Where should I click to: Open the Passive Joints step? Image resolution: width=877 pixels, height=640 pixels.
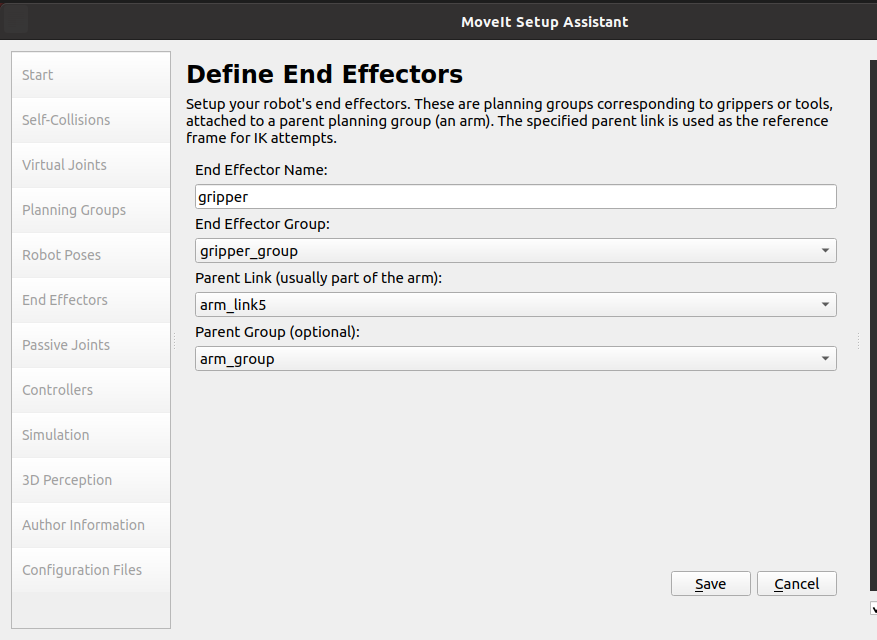(x=91, y=345)
